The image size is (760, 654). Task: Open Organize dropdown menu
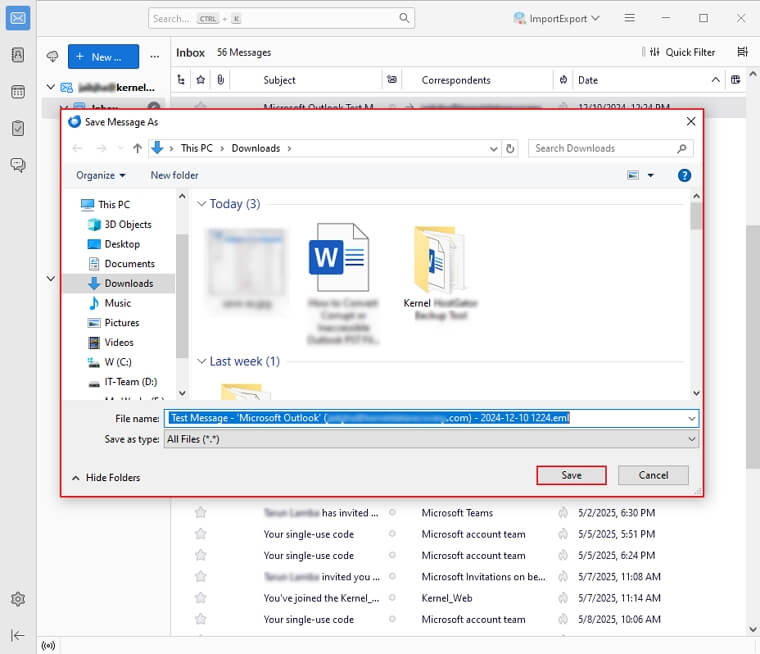point(101,175)
